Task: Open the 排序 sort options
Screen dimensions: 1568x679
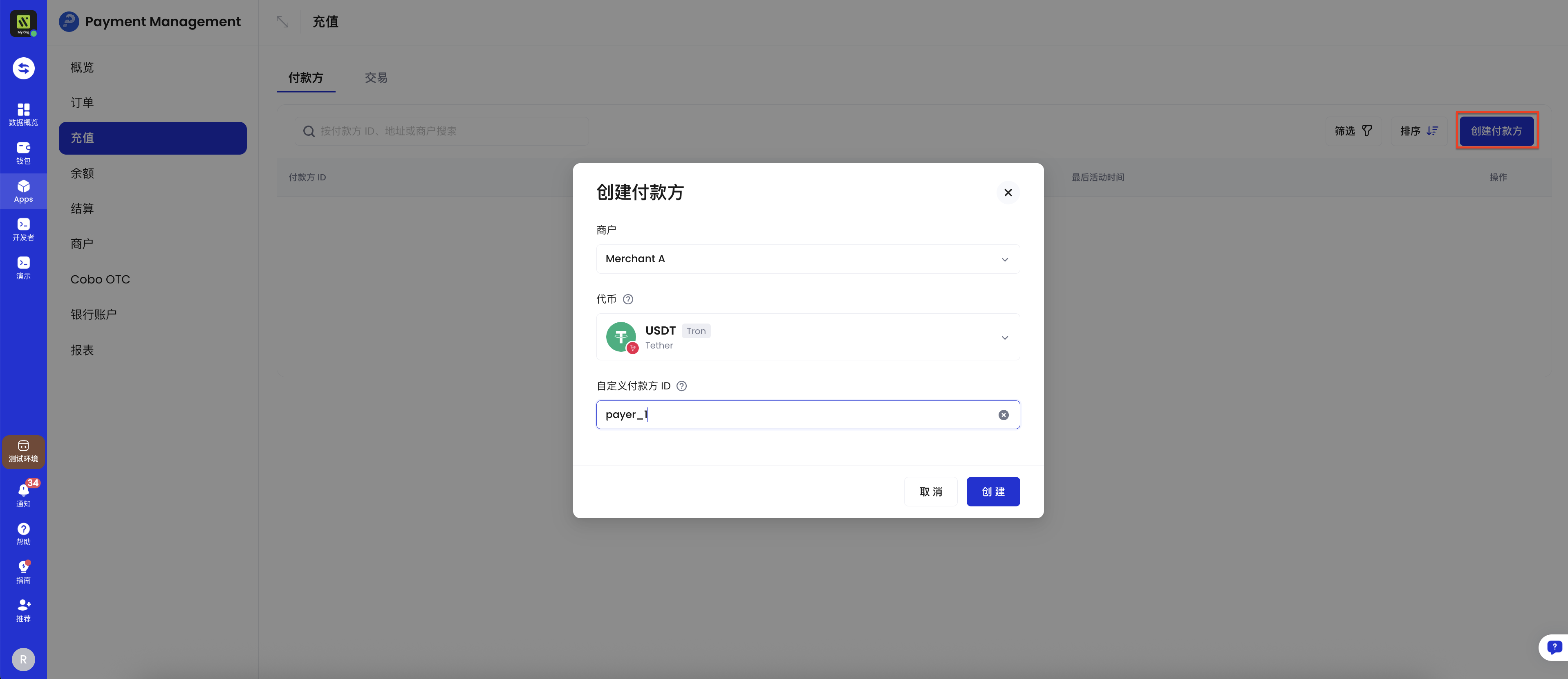Action: tap(1418, 131)
